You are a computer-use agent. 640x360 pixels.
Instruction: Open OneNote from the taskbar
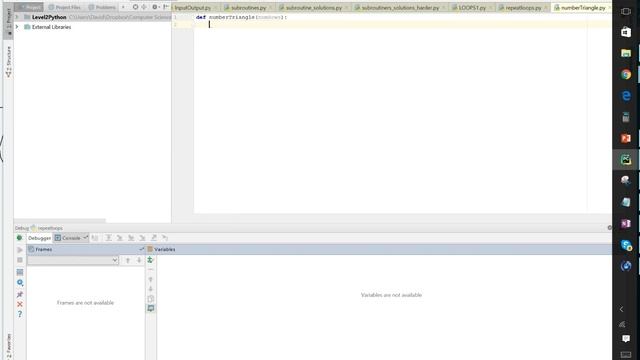point(626,223)
